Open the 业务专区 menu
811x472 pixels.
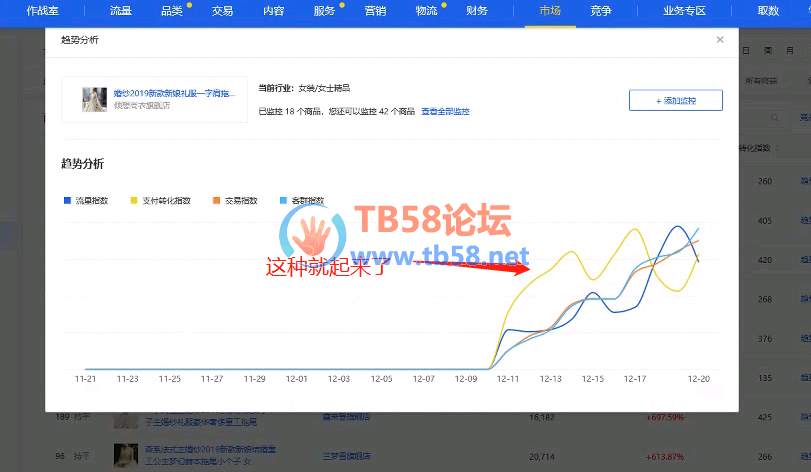click(684, 11)
